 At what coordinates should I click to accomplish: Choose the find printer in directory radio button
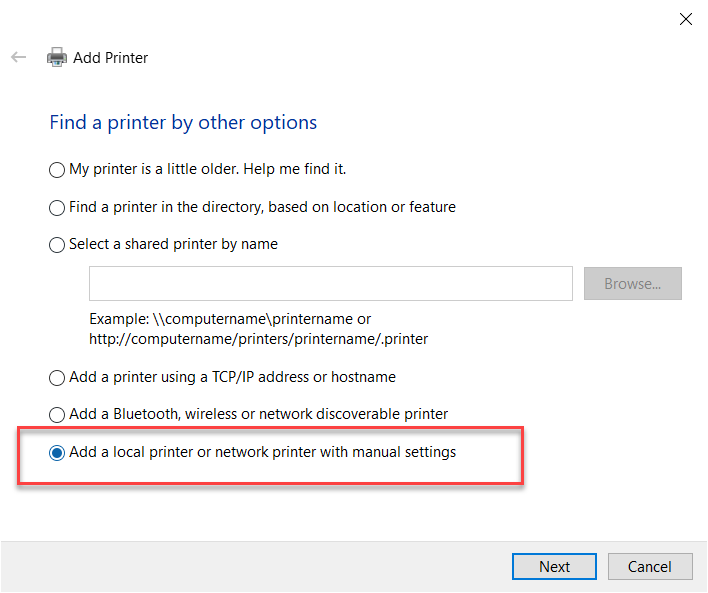pos(57,208)
